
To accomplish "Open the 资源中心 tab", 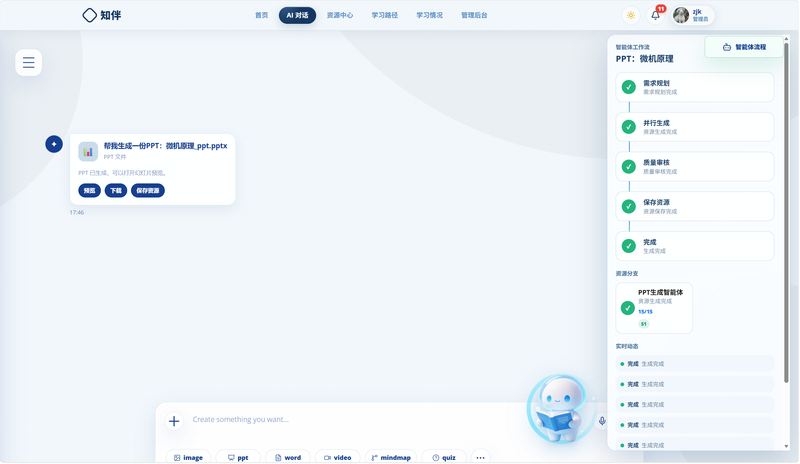I will [x=340, y=15].
